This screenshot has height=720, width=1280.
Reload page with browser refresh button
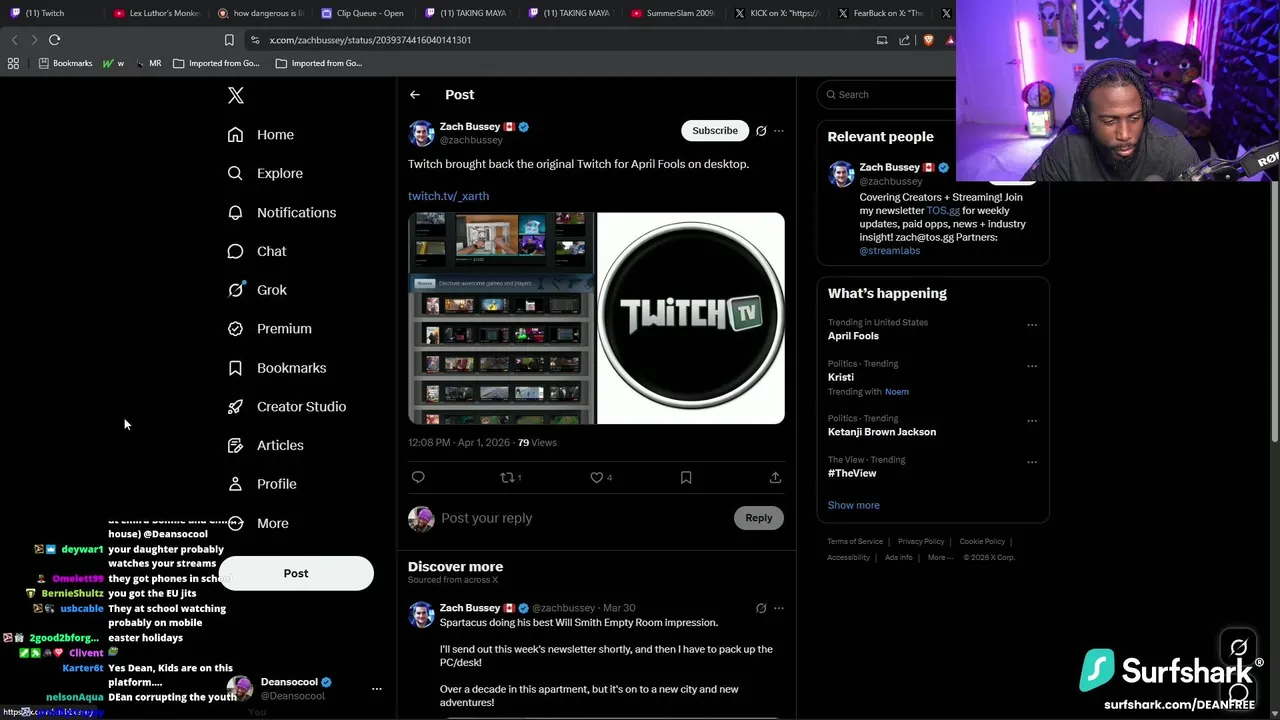(x=55, y=40)
